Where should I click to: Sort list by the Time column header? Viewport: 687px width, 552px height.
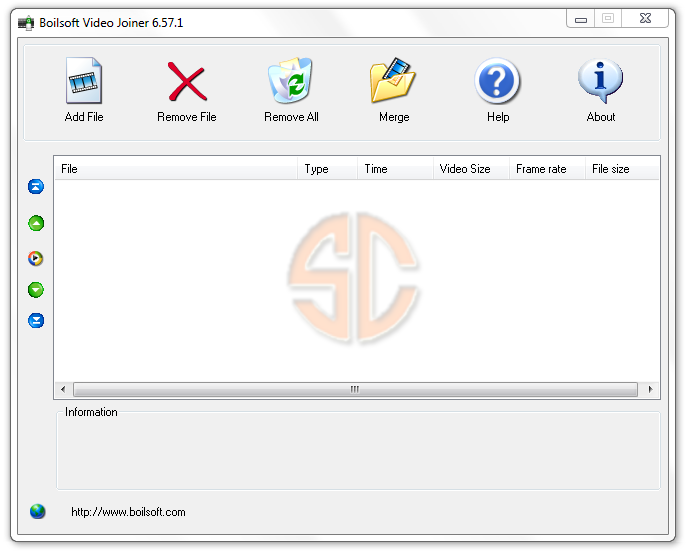(396, 169)
